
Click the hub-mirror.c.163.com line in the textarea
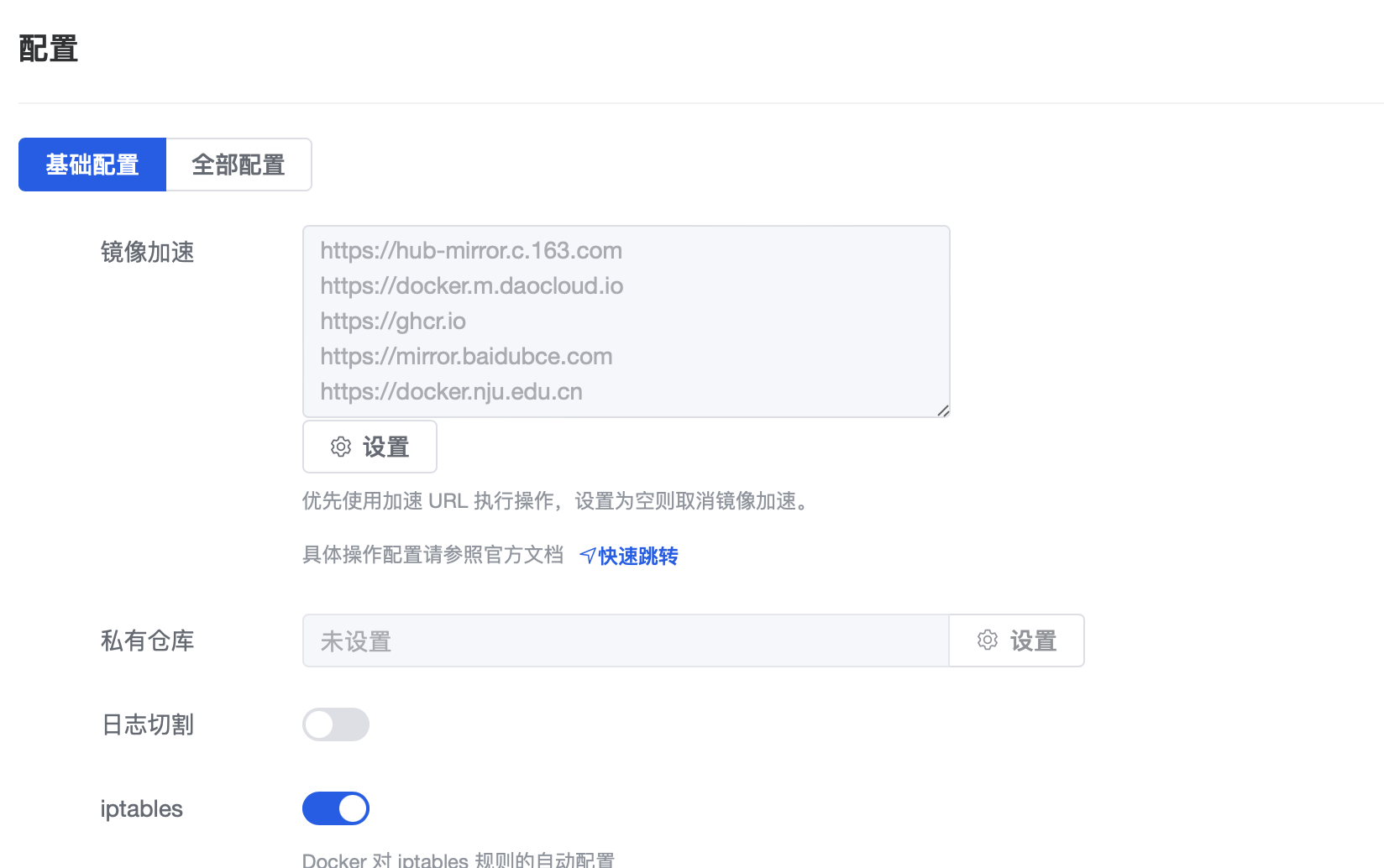(x=471, y=251)
